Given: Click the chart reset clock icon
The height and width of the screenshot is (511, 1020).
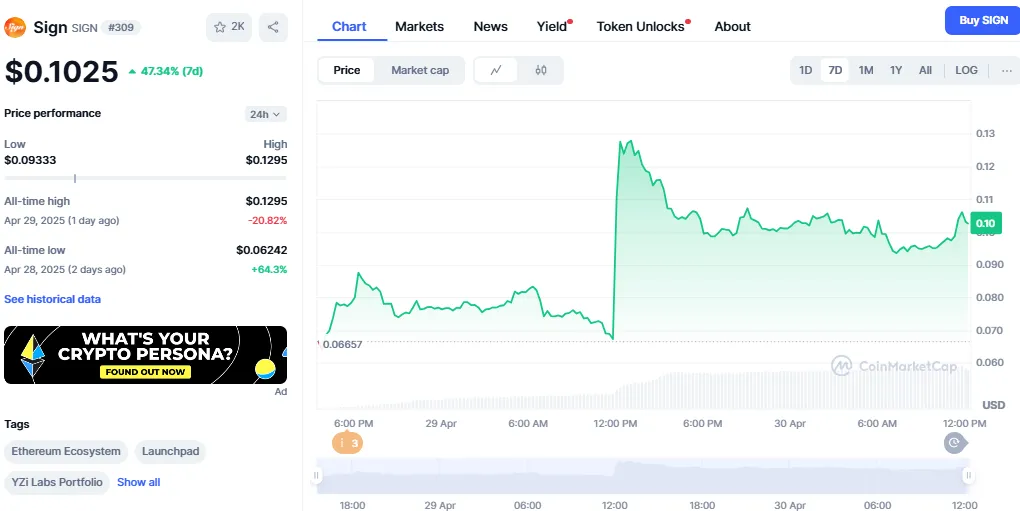Looking at the screenshot, I should point(955,443).
